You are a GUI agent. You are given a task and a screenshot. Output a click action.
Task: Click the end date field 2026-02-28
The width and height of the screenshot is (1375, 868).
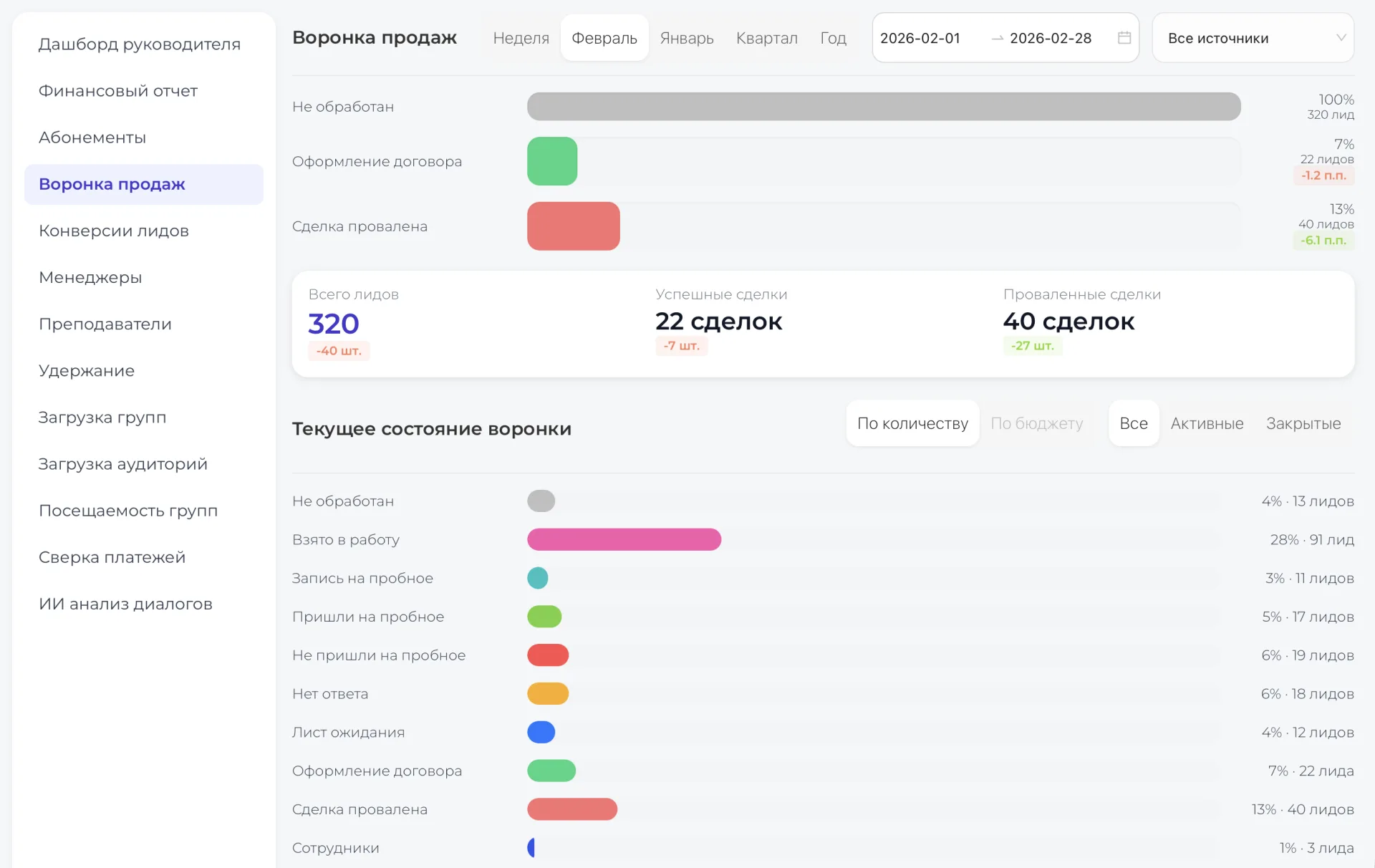[1051, 38]
